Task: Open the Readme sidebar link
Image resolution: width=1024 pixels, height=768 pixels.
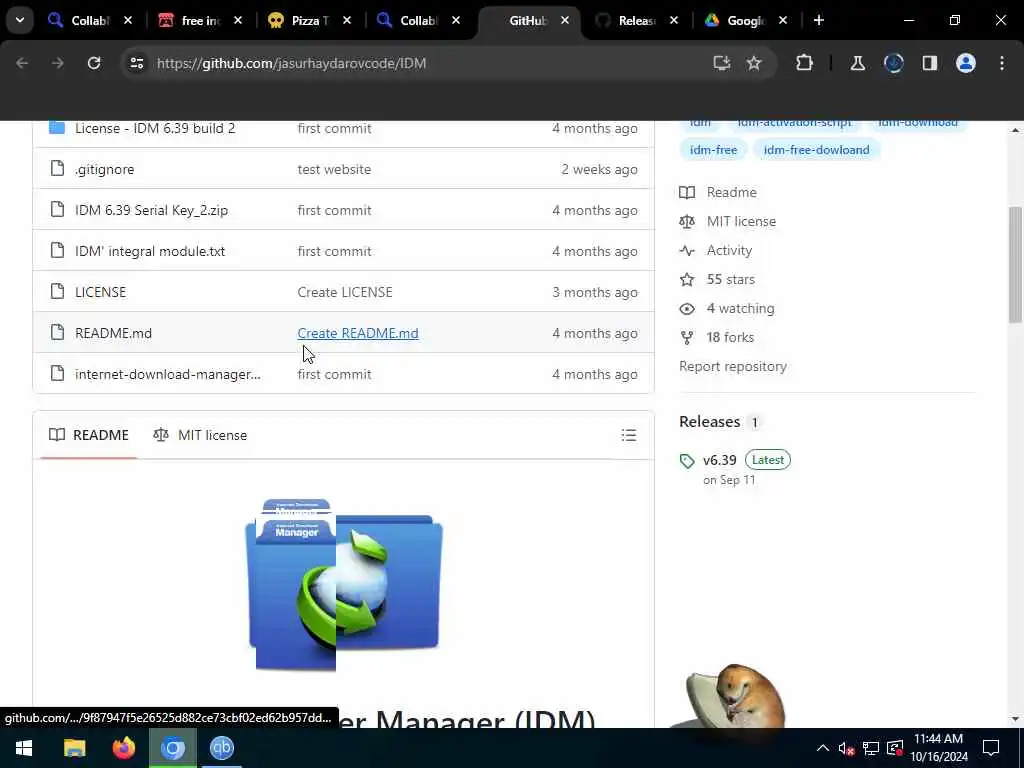Action: [x=731, y=192]
